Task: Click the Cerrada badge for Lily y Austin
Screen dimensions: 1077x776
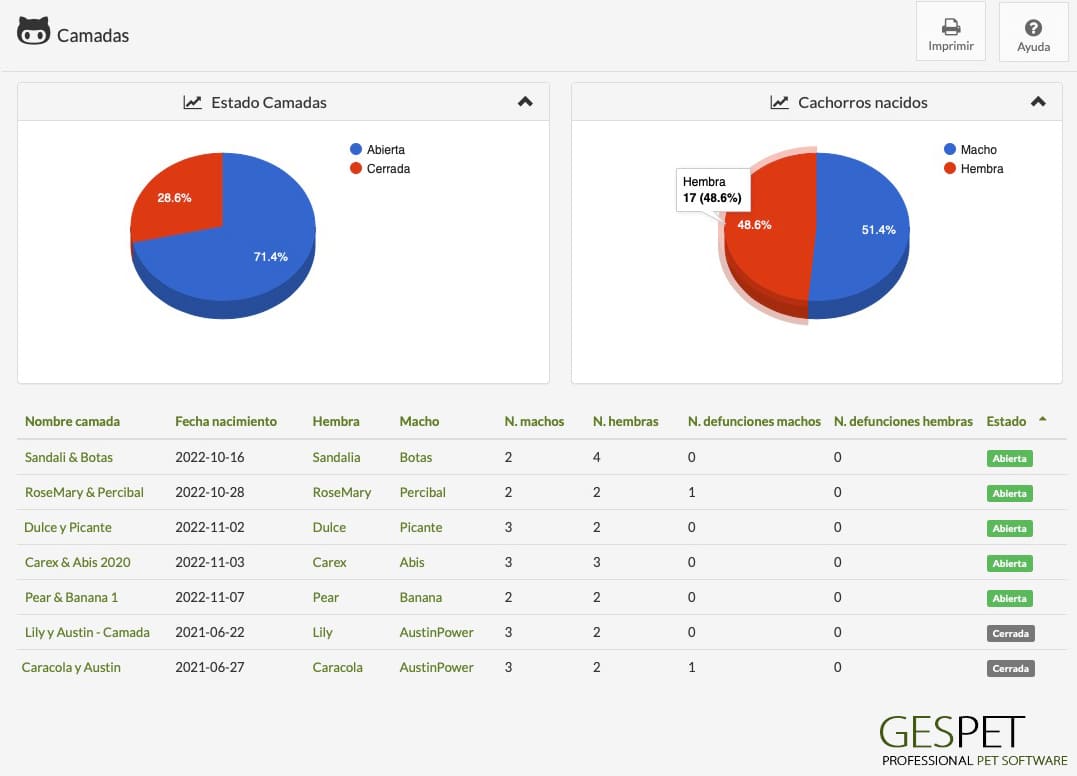Action: click(x=1010, y=633)
